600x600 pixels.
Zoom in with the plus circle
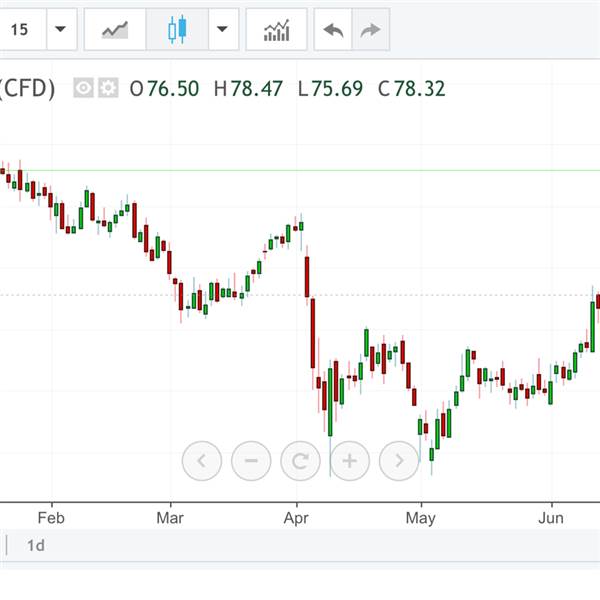coord(350,461)
